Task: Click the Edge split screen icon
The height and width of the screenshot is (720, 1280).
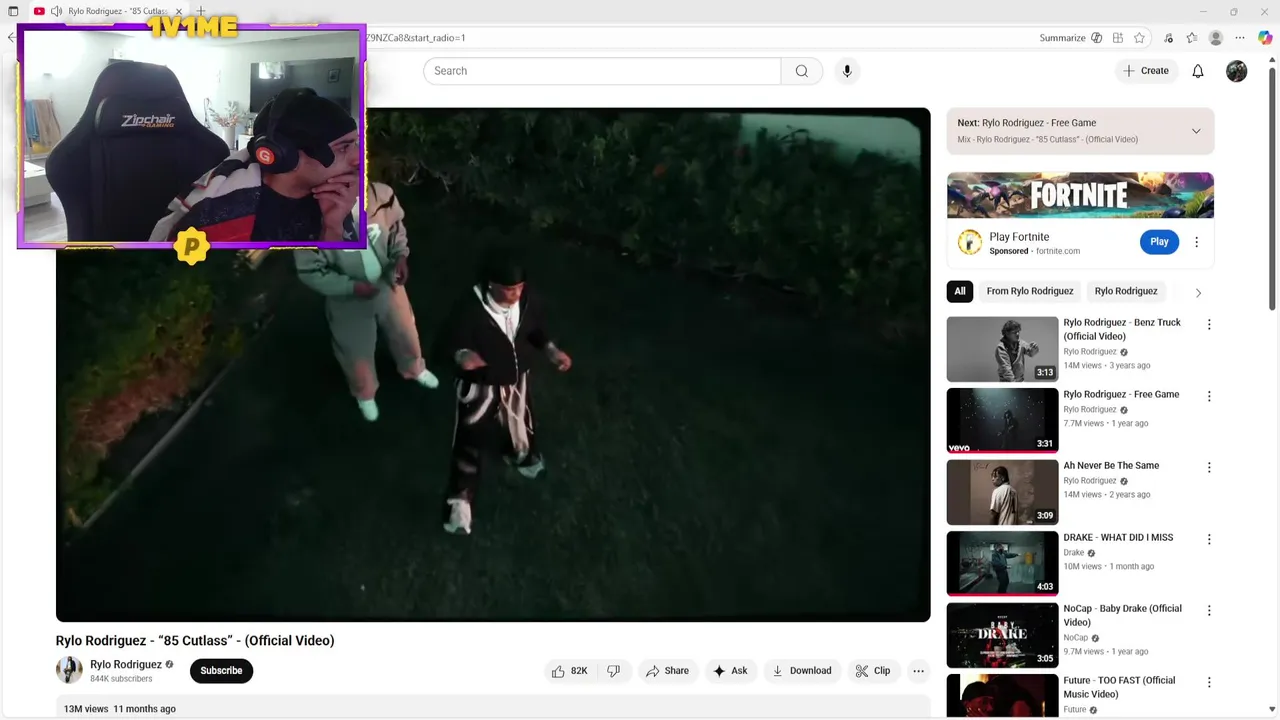Action: click(1118, 38)
